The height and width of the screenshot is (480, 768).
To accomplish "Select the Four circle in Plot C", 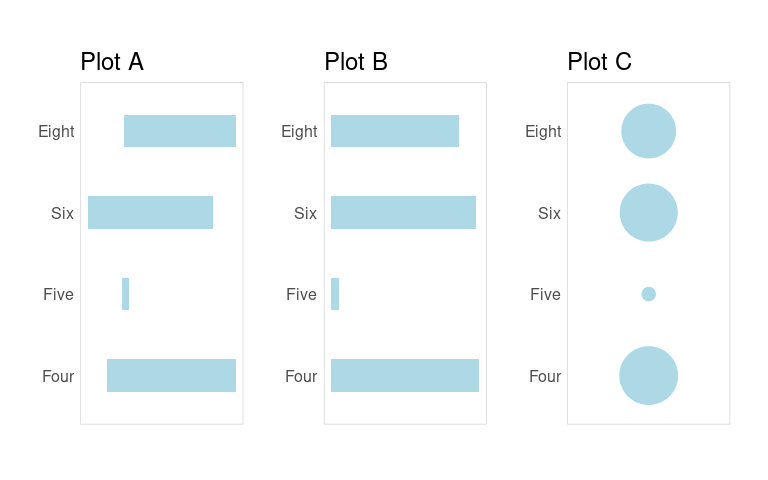I will [648, 376].
